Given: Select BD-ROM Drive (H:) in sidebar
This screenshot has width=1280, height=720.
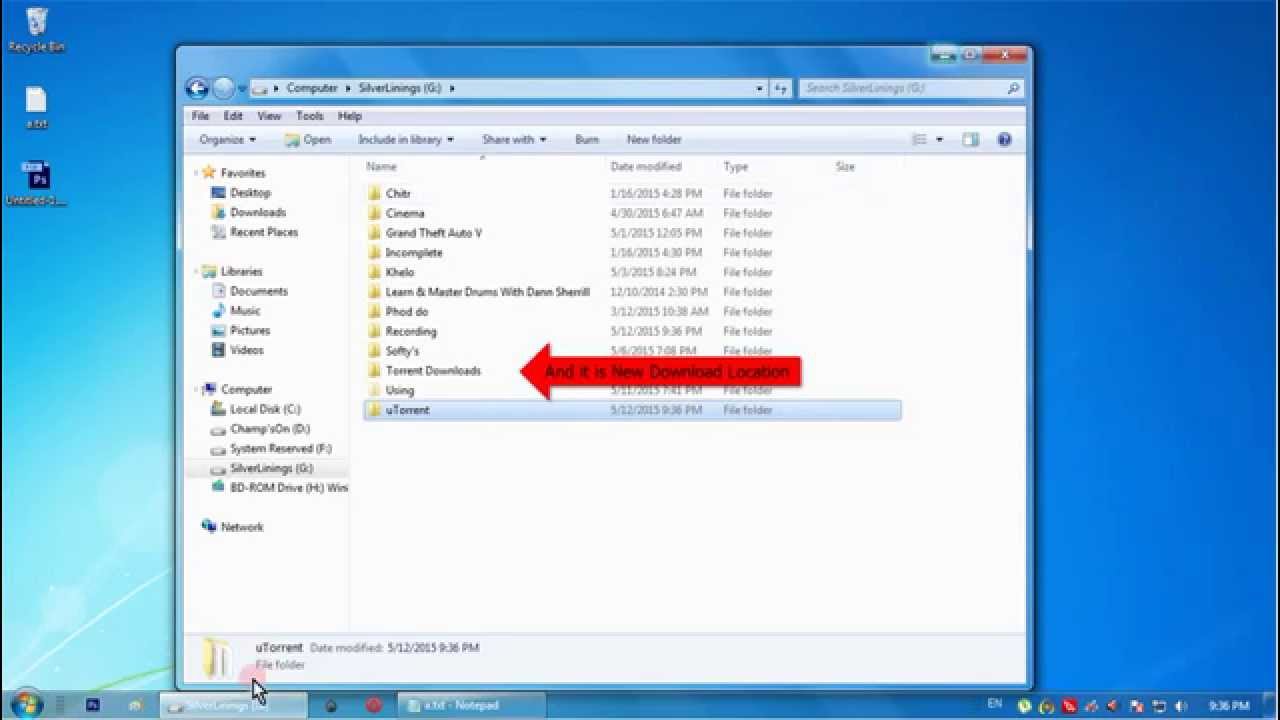Looking at the screenshot, I should coord(288,488).
